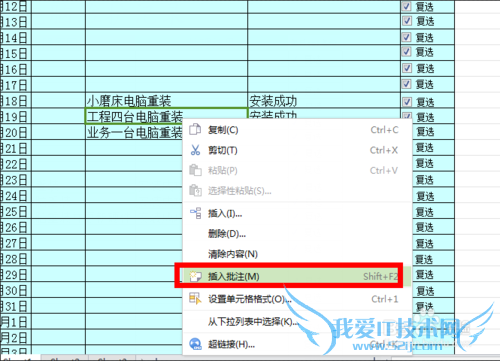Toggle 复选 checkbox in 18日 row
The height and width of the screenshot is (361, 500).
pos(407,102)
